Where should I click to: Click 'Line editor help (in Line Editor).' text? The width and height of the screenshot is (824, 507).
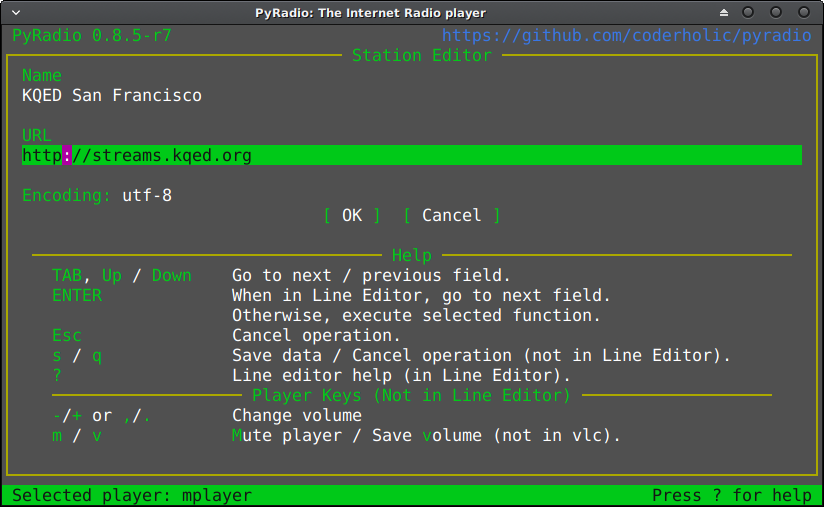point(401,376)
